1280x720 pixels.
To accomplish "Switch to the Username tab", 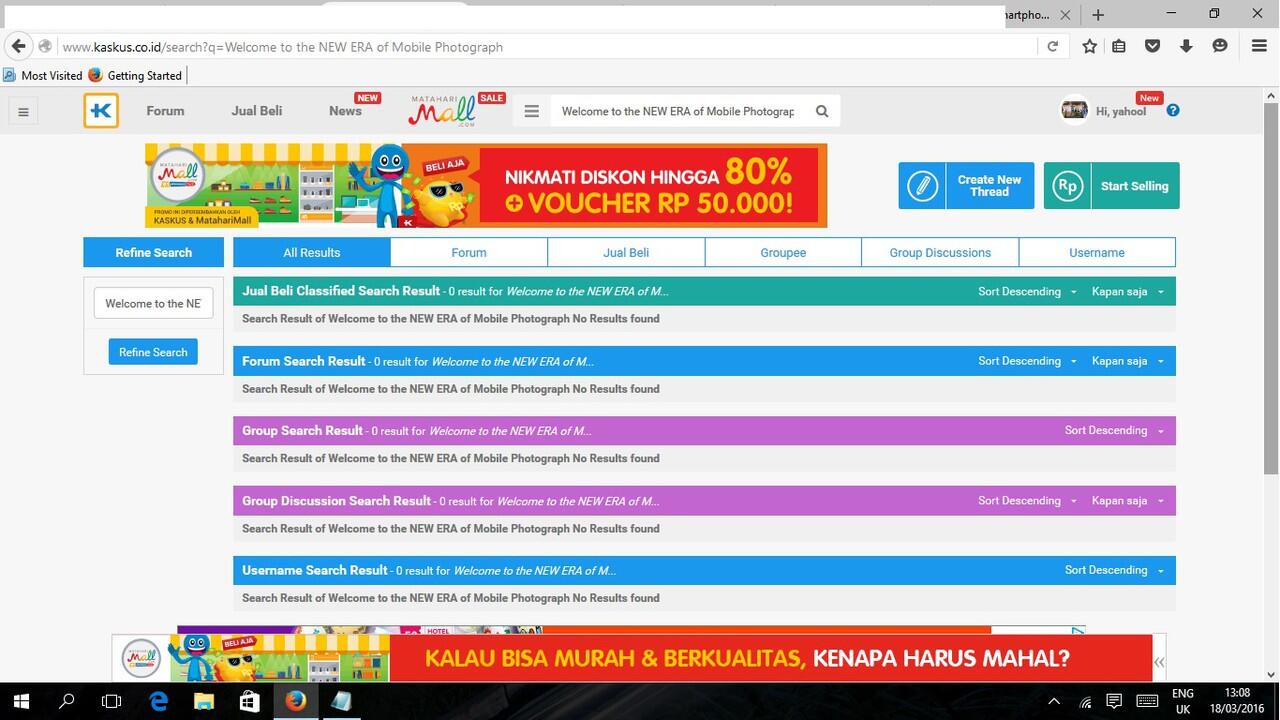I will [1097, 252].
